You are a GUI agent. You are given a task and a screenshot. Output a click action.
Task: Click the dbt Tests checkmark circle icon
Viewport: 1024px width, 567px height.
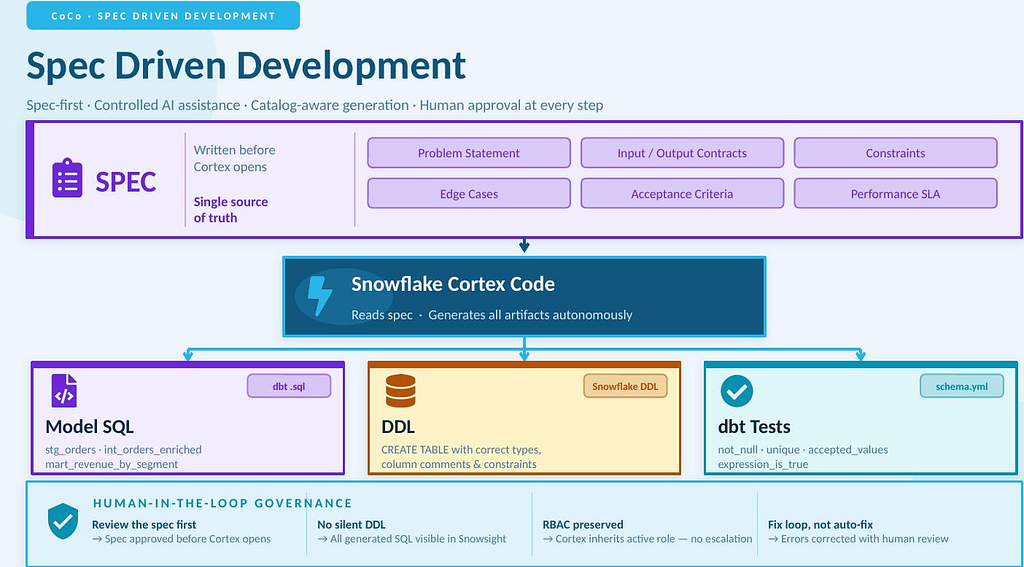click(x=737, y=391)
